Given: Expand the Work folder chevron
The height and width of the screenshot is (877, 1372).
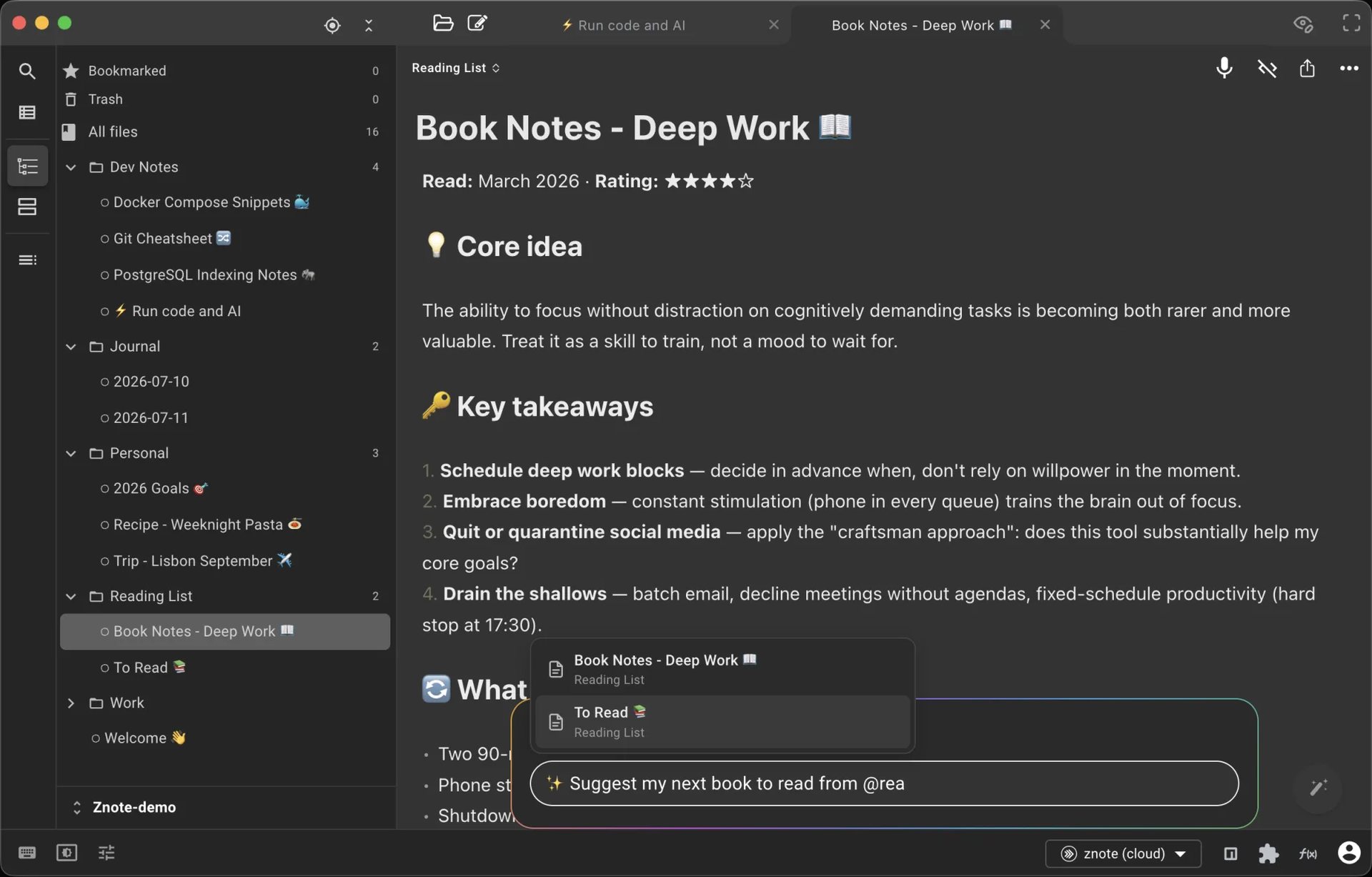Looking at the screenshot, I should coord(71,703).
